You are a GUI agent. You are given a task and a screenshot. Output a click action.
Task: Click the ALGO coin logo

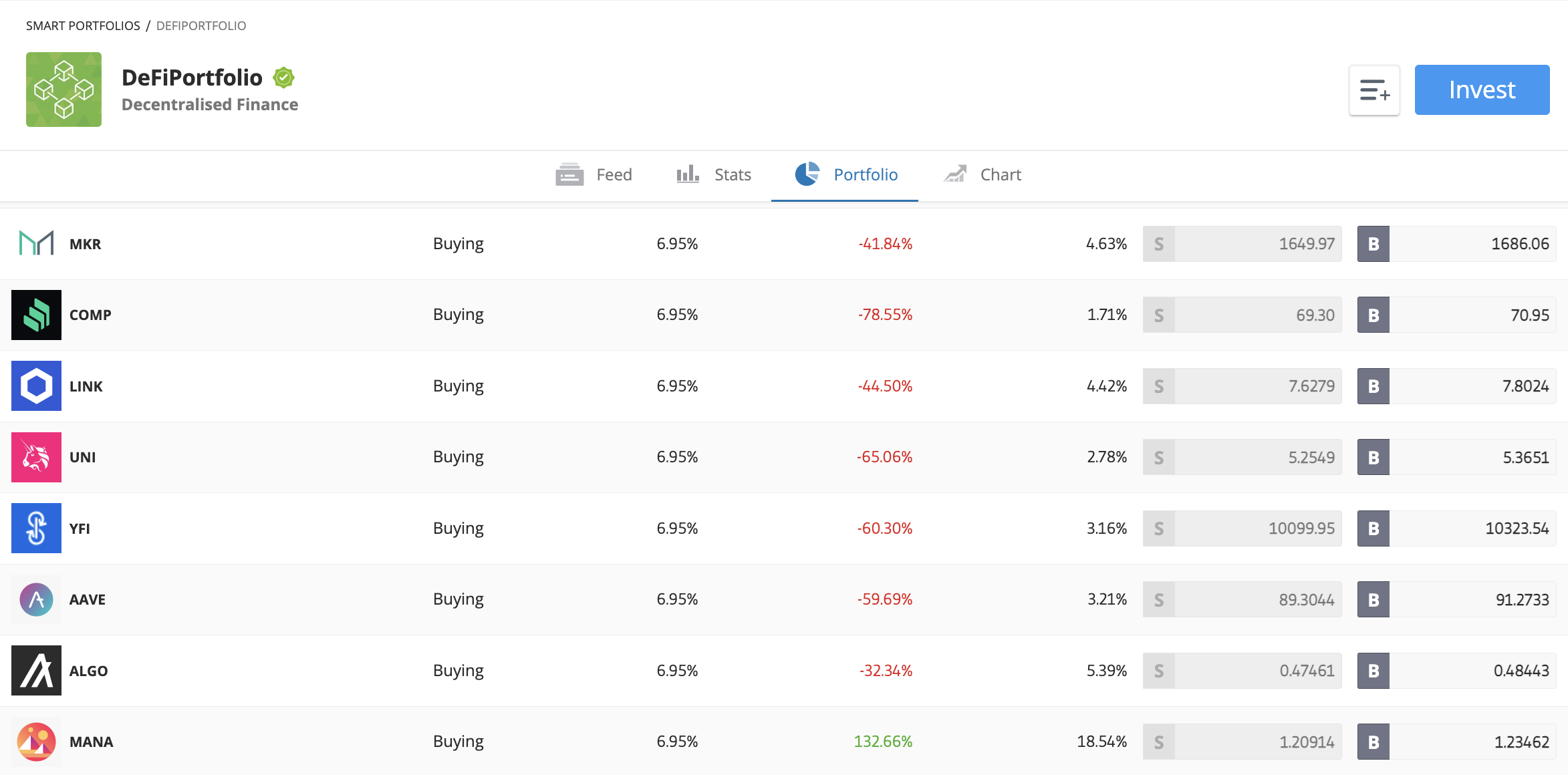coord(36,671)
